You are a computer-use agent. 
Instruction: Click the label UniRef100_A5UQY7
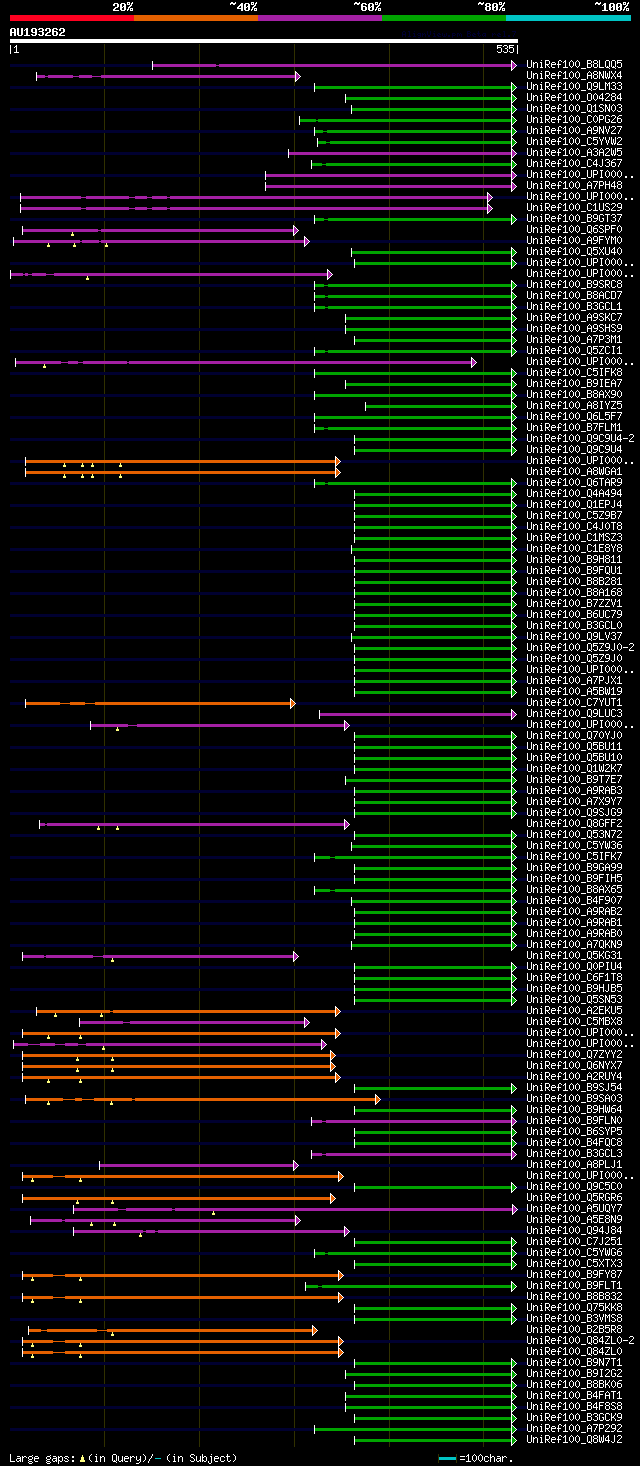coord(574,1209)
